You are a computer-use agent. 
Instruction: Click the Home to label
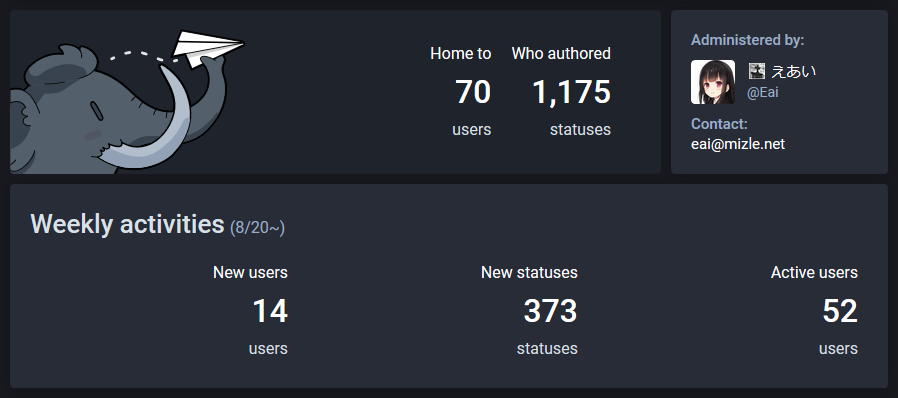(460, 54)
